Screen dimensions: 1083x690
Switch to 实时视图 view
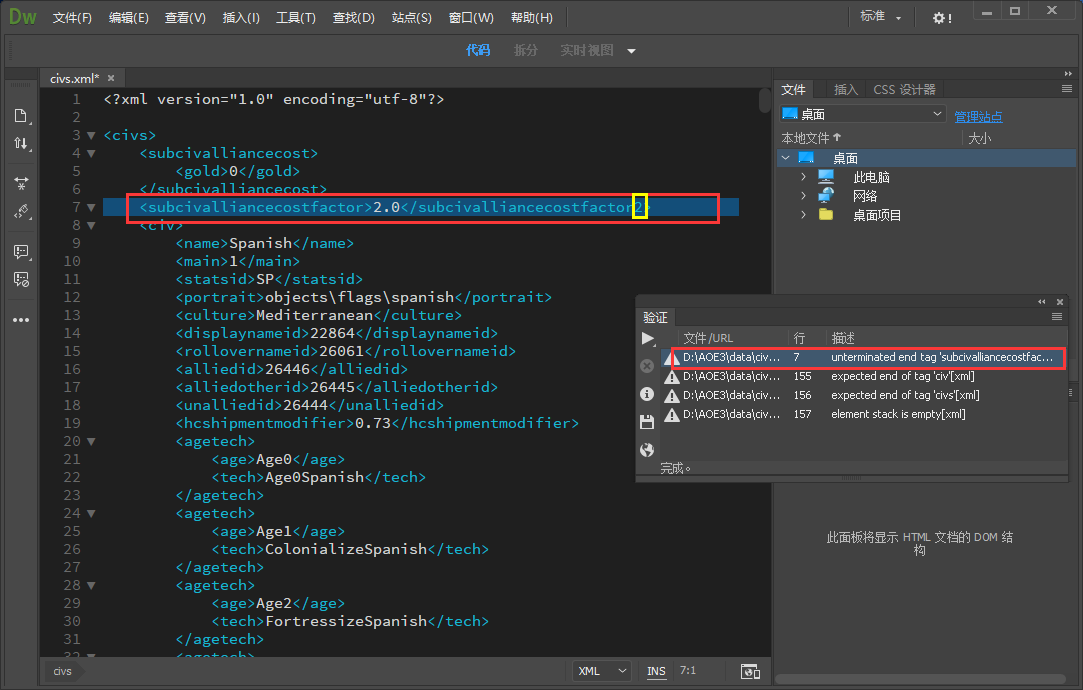586,50
